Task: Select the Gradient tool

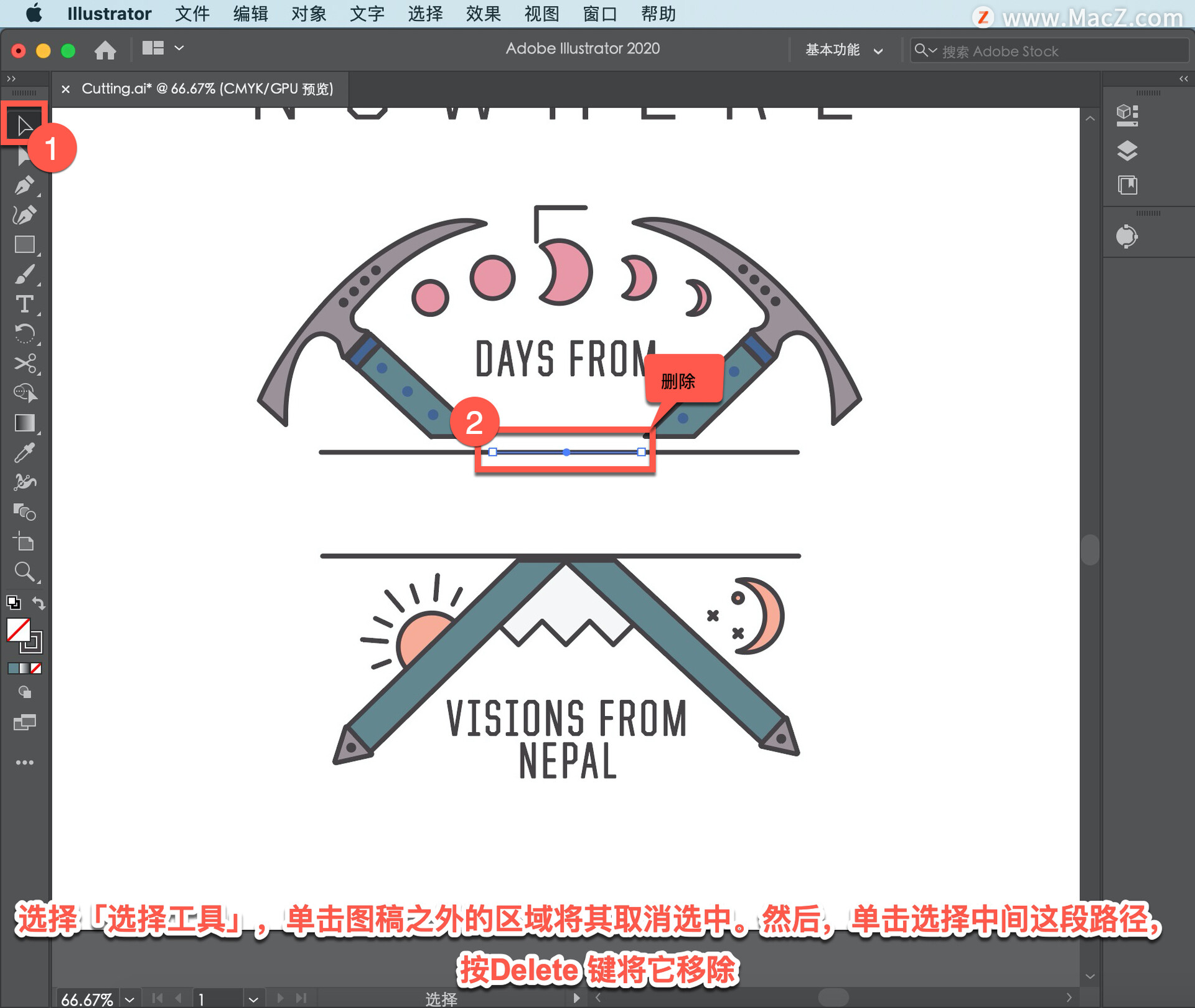Action: (24, 423)
